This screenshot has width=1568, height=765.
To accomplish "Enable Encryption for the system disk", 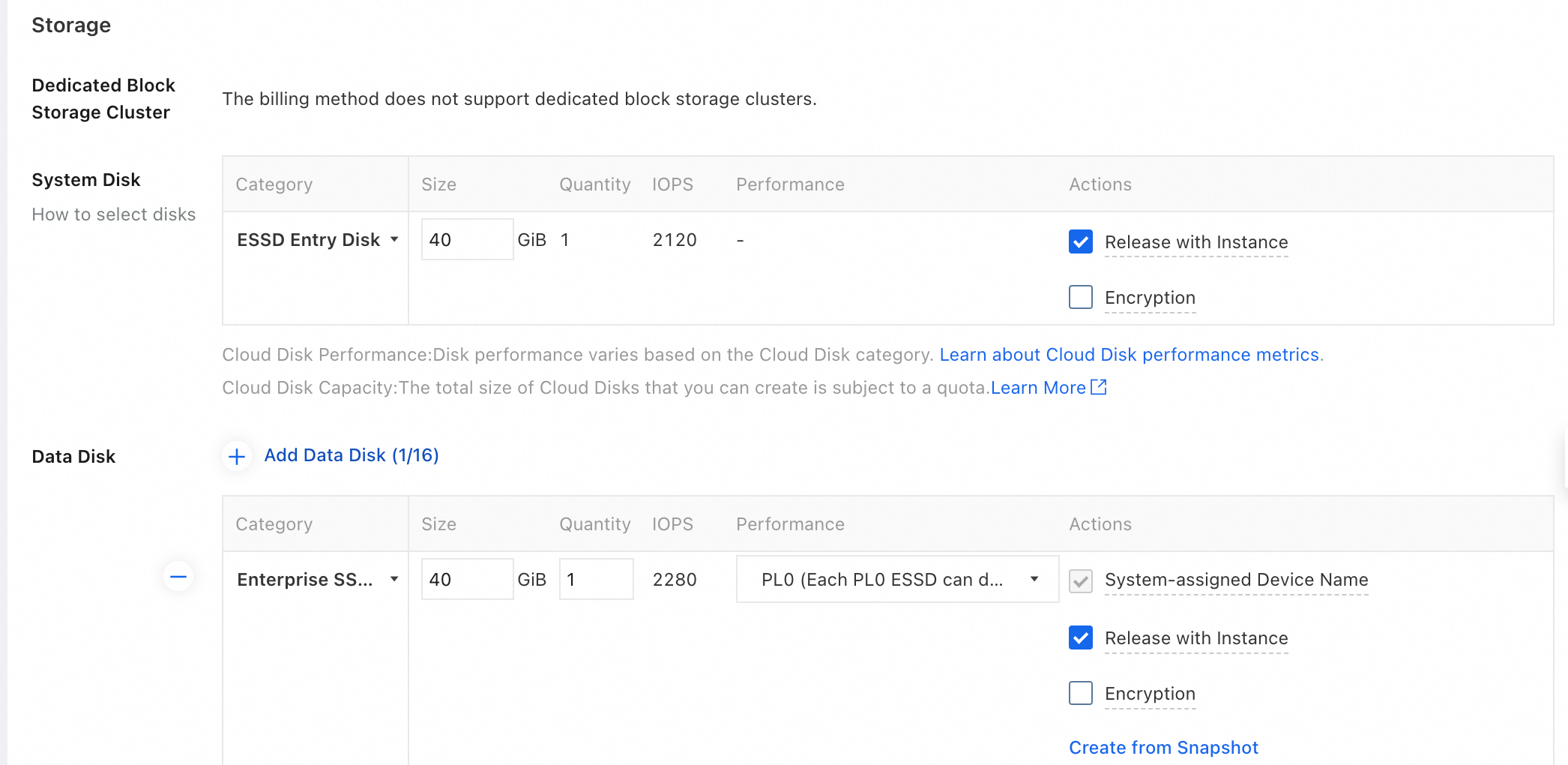I will coord(1081,297).
